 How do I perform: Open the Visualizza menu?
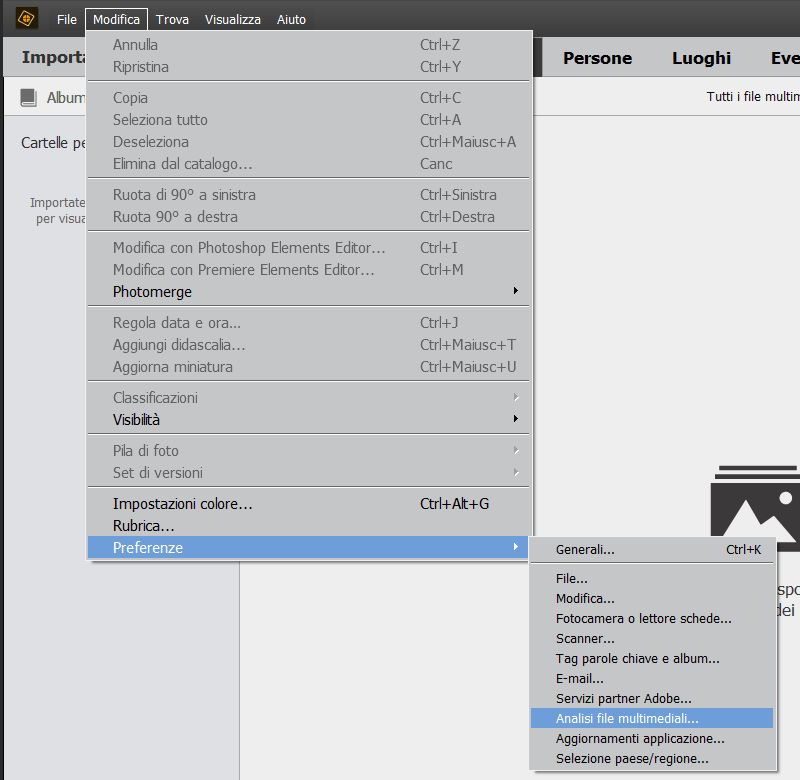(233, 19)
